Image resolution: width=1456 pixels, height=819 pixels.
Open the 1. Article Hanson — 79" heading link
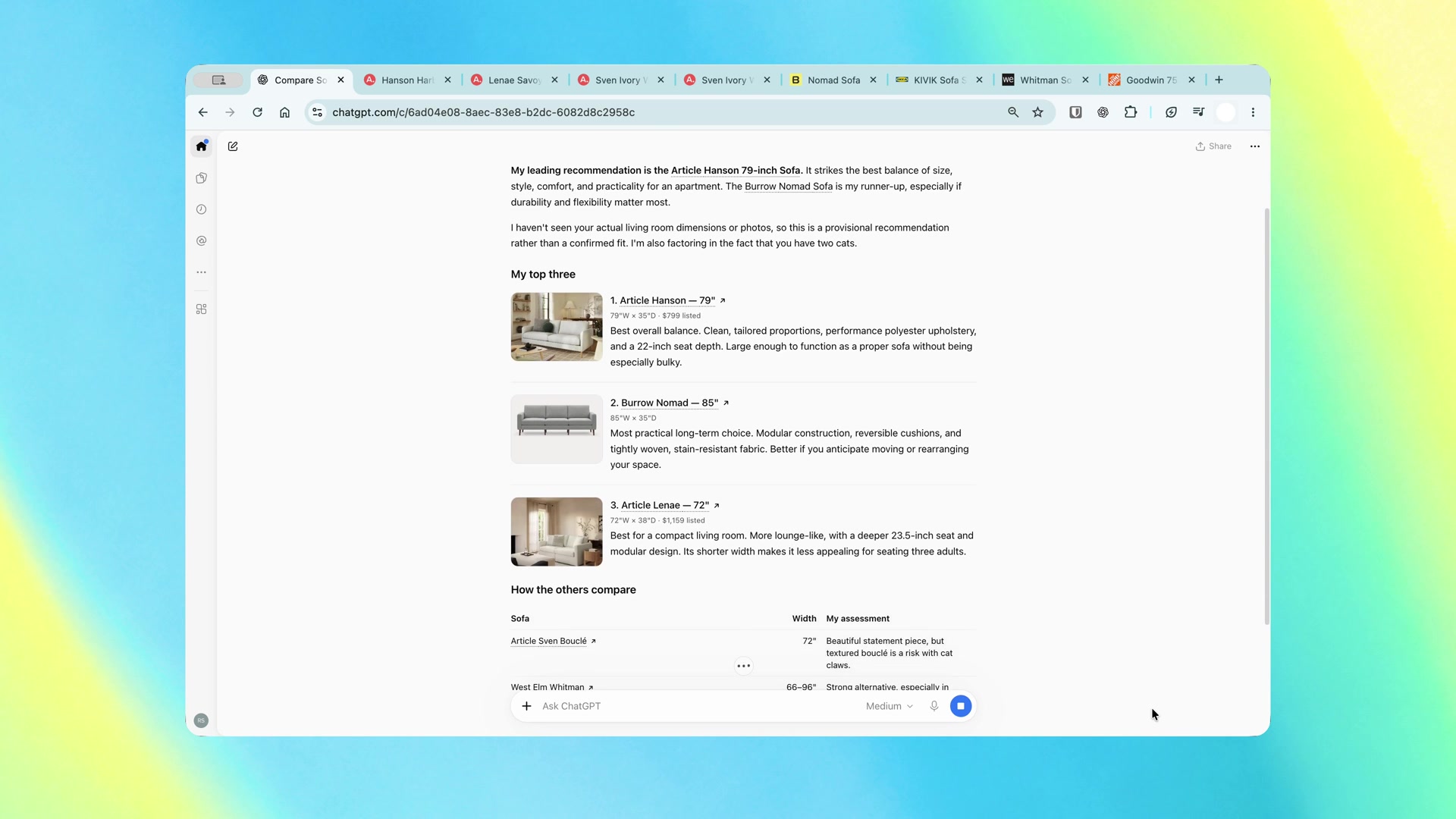[x=668, y=300]
